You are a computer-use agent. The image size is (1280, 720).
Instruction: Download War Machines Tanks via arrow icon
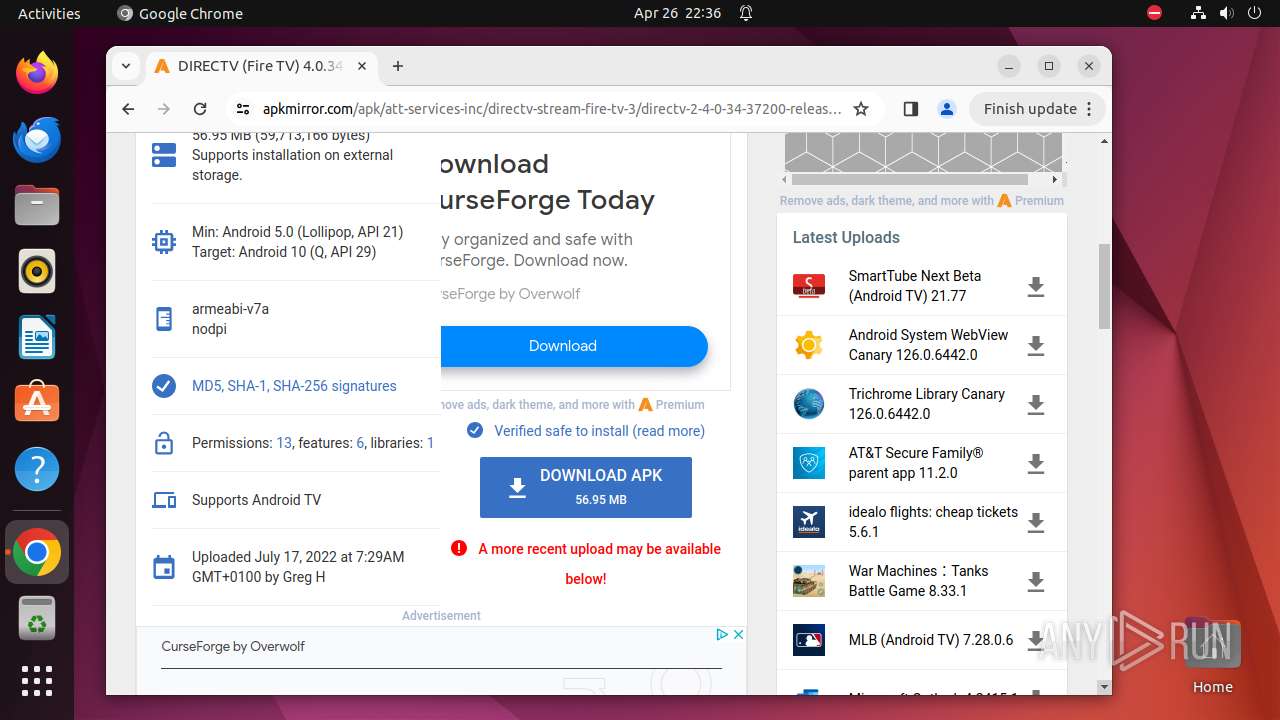pos(1036,582)
